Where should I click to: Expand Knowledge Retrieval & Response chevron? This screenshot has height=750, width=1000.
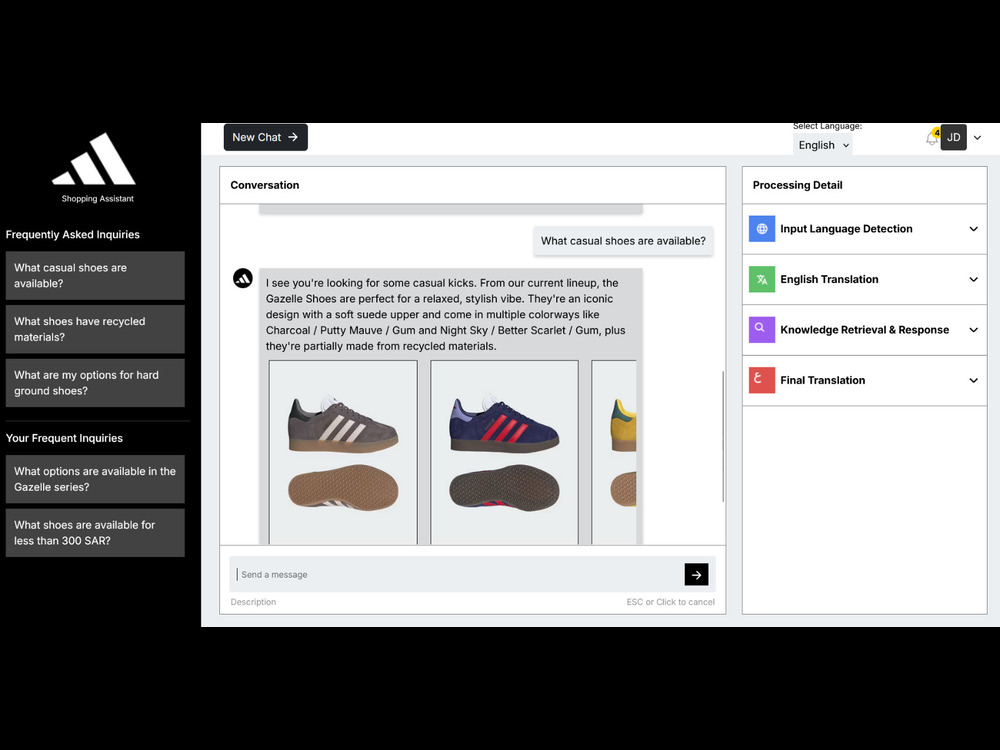coord(973,330)
